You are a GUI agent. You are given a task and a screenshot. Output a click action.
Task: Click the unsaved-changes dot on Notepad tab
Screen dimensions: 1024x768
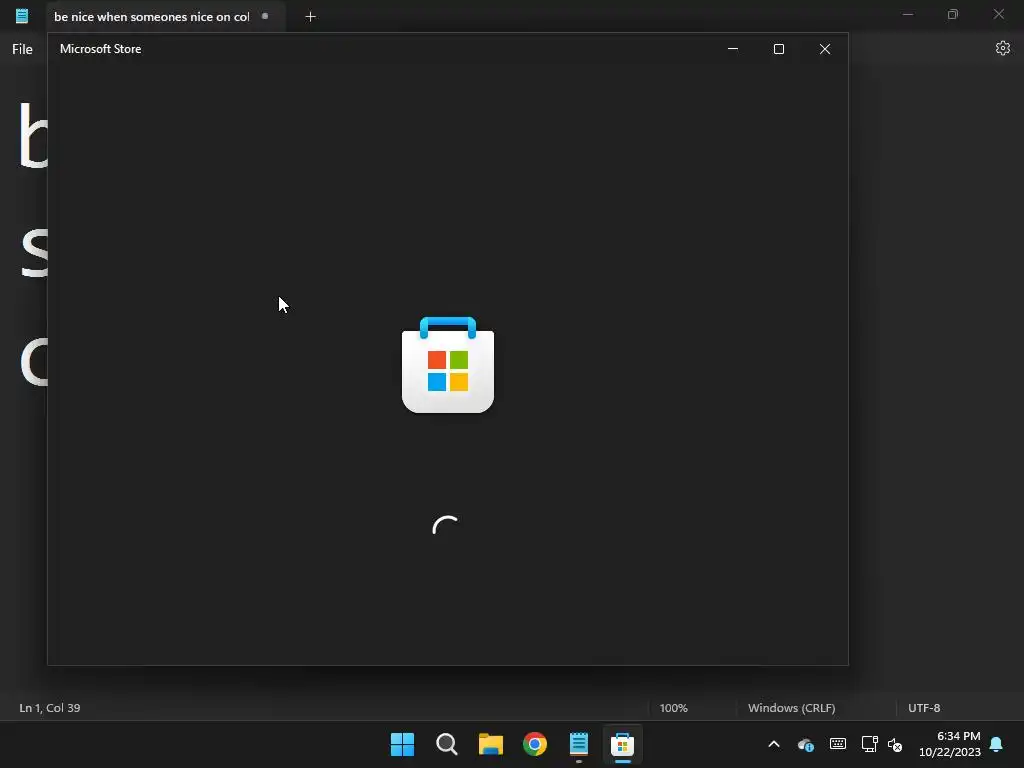265,16
